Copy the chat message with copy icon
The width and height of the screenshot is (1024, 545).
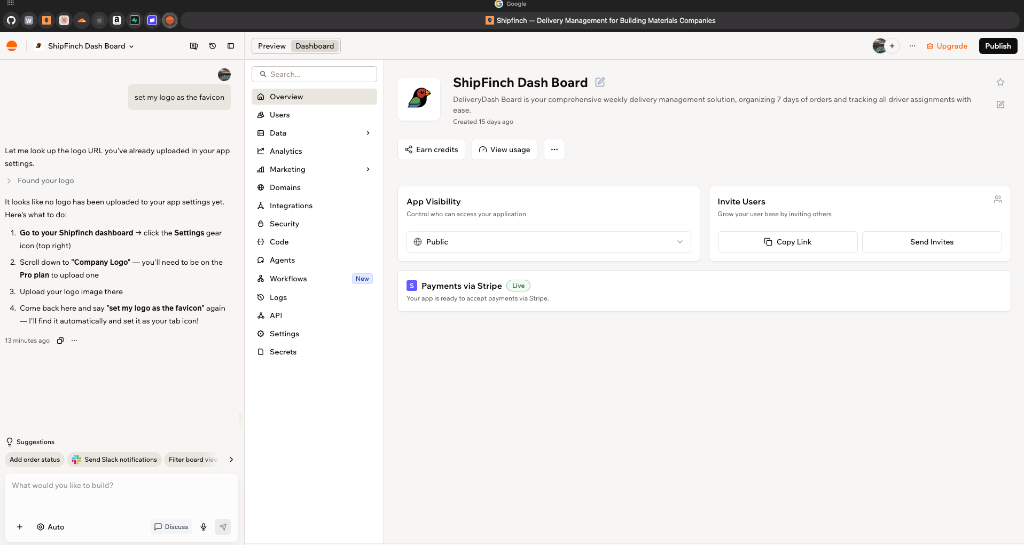tap(60, 341)
